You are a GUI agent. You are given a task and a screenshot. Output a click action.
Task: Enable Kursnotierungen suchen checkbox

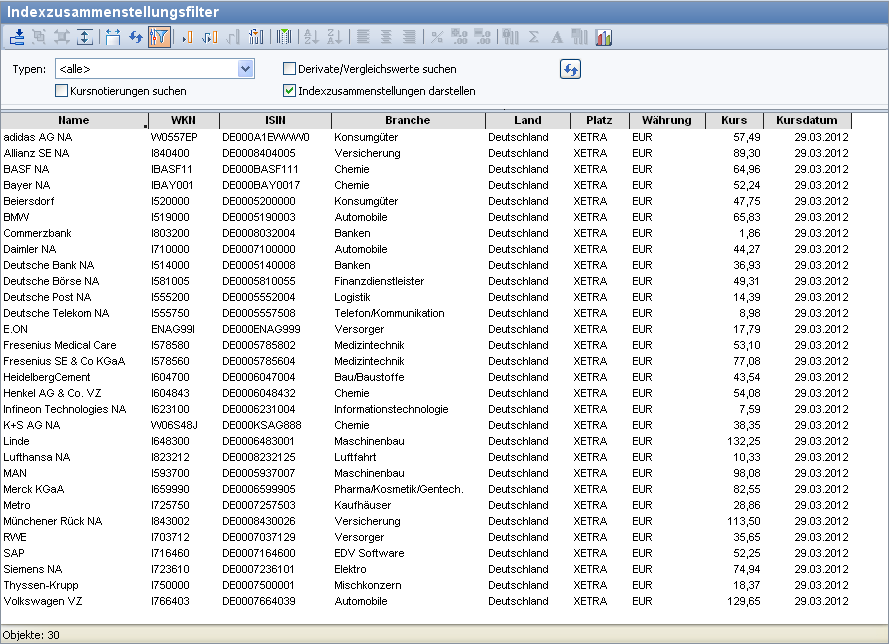[x=61, y=91]
